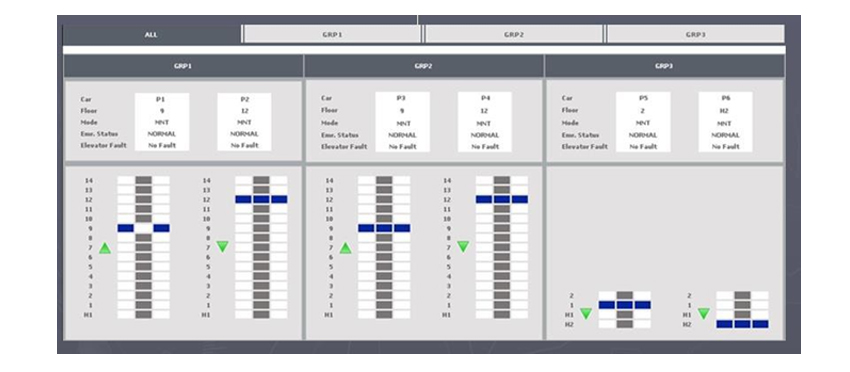Click the GRP1 section header
The height and width of the screenshot is (372, 850).
click(183, 66)
